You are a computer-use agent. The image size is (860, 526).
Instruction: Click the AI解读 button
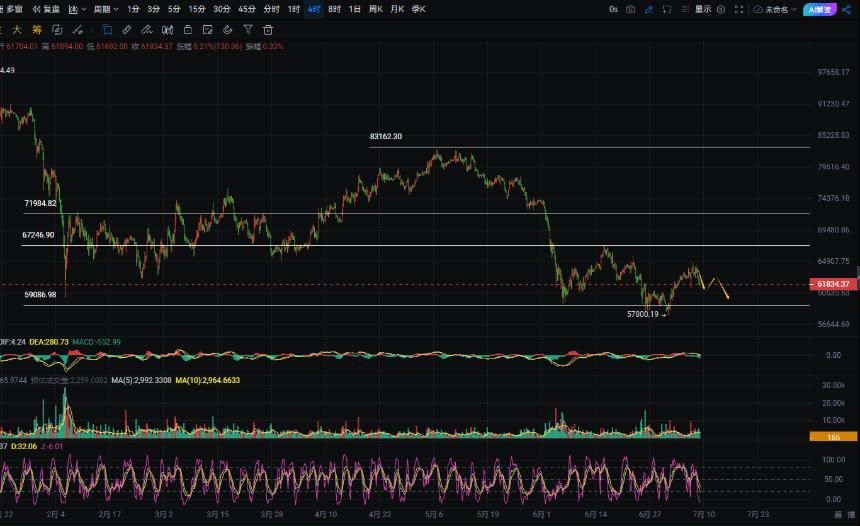click(819, 9)
